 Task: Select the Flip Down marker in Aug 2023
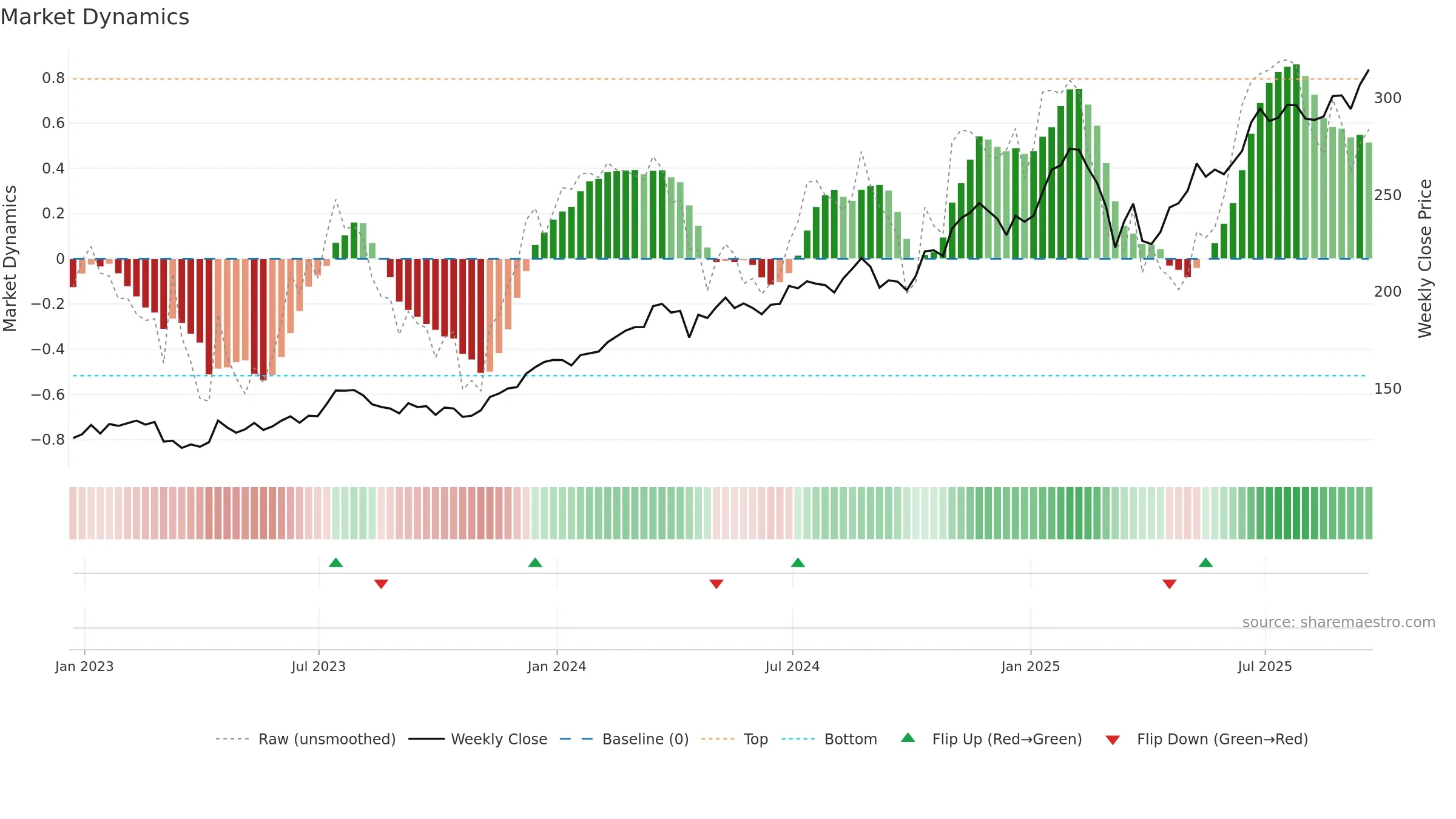click(x=381, y=584)
